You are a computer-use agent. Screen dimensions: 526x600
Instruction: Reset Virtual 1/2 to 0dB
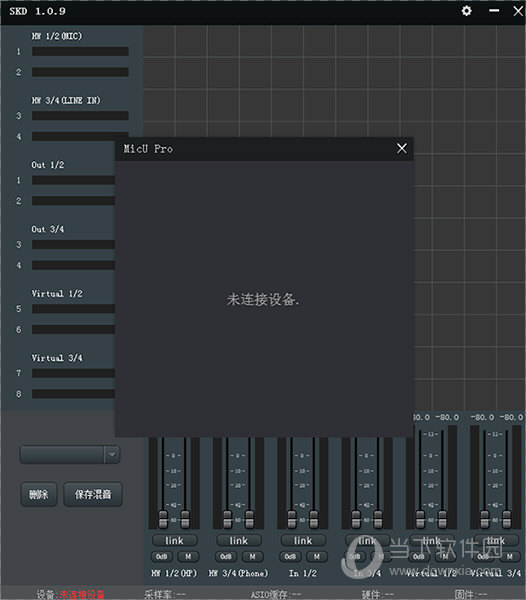pos(419,556)
